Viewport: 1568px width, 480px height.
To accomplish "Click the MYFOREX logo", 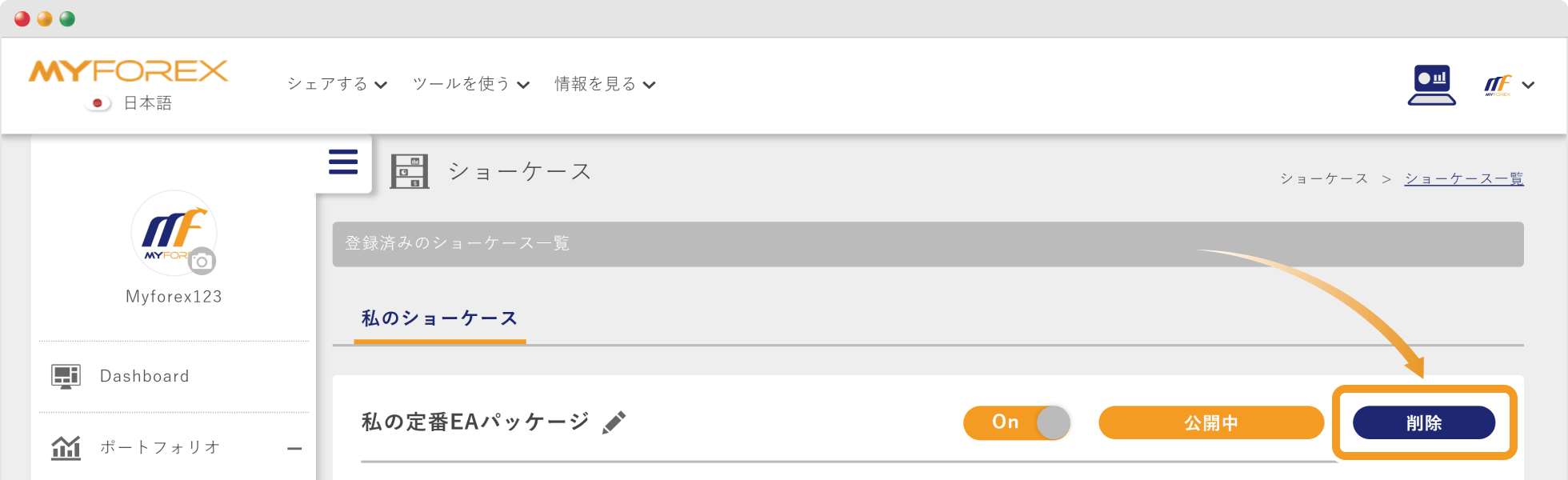I will click(x=127, y=70).
